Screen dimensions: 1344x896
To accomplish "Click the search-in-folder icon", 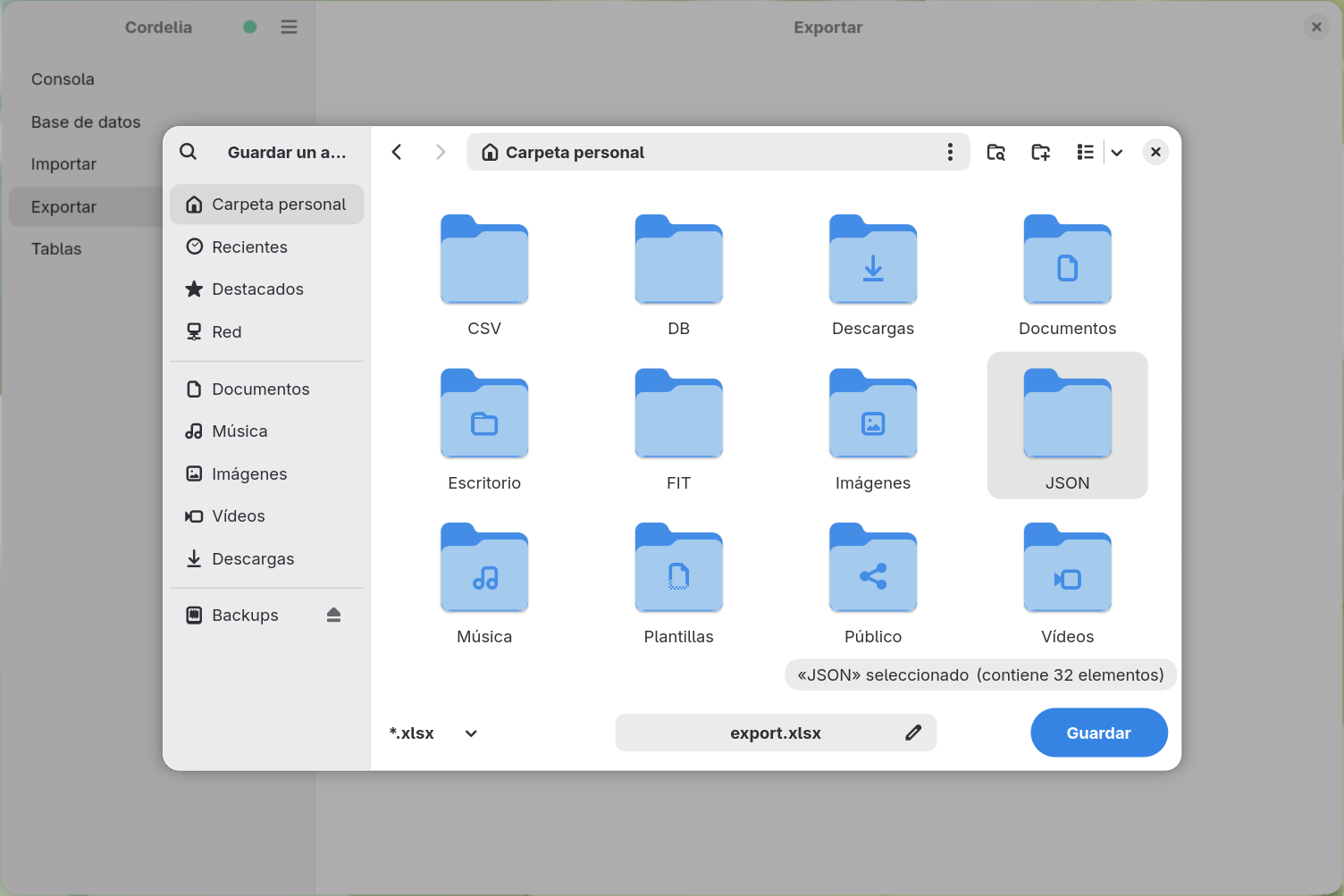I will pos(996,152).
